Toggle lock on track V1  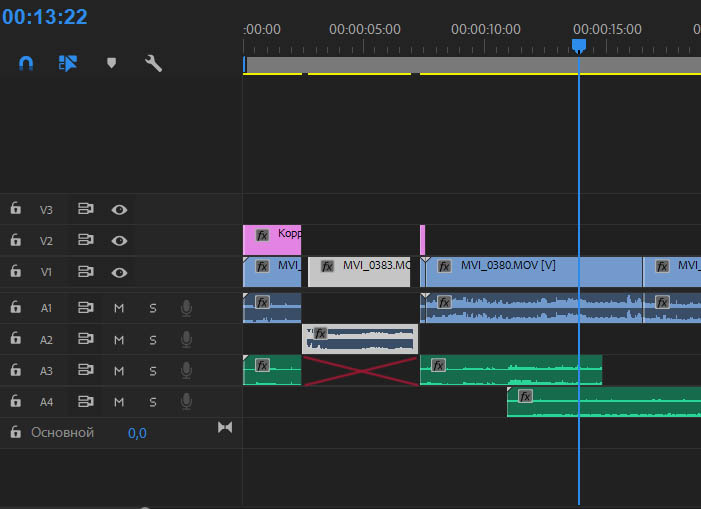coord(16,271)
